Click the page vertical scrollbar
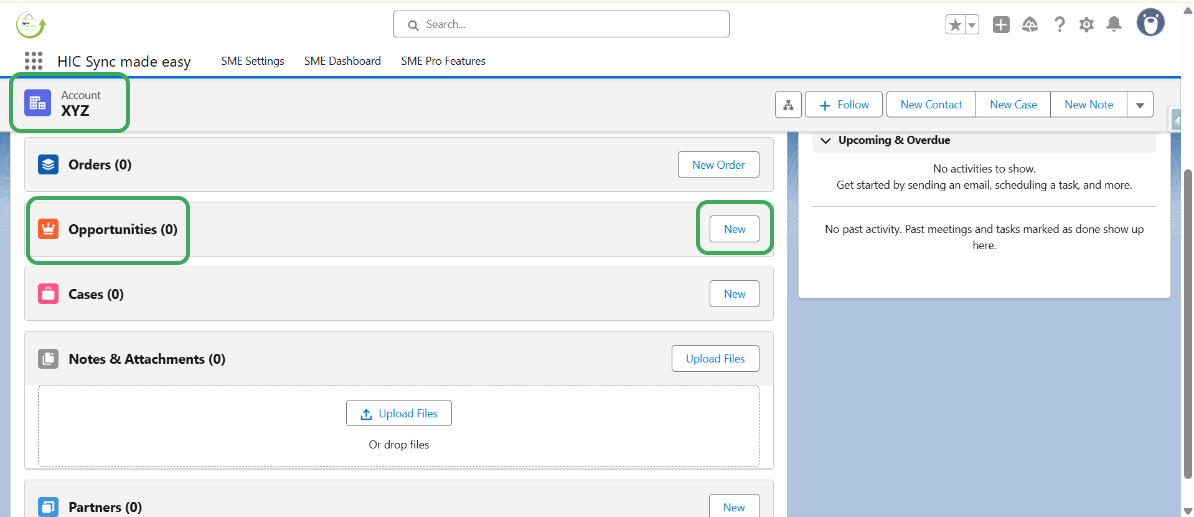1194x517 pixels. coord(1187,326)
